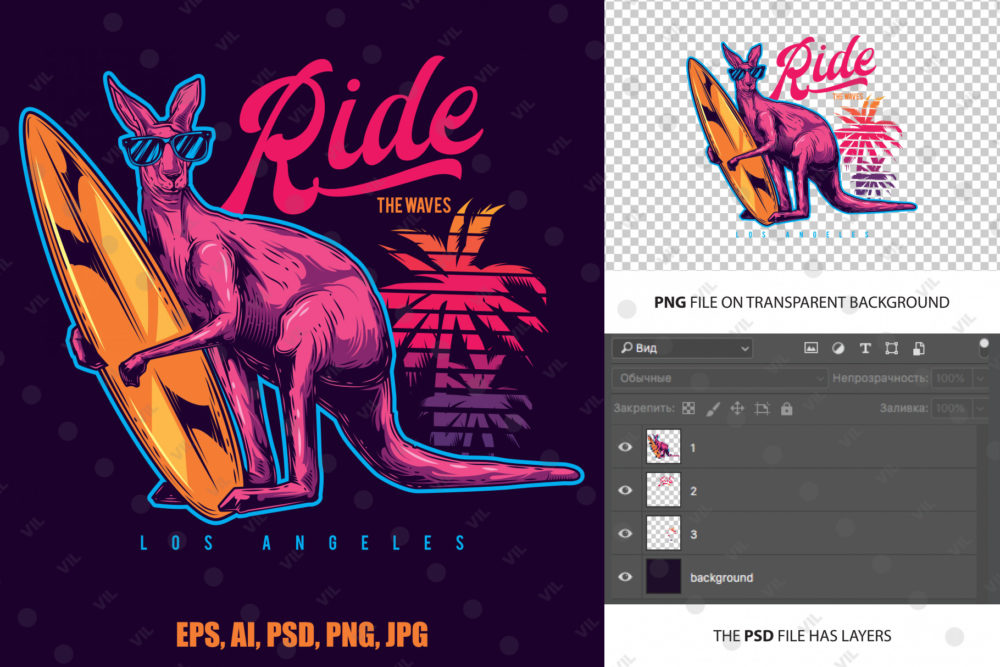Click "THE PSD FILE HAS LAYERS" caption
The width and height of the screenshot is (1000, 667).
[x=802, y=636]
